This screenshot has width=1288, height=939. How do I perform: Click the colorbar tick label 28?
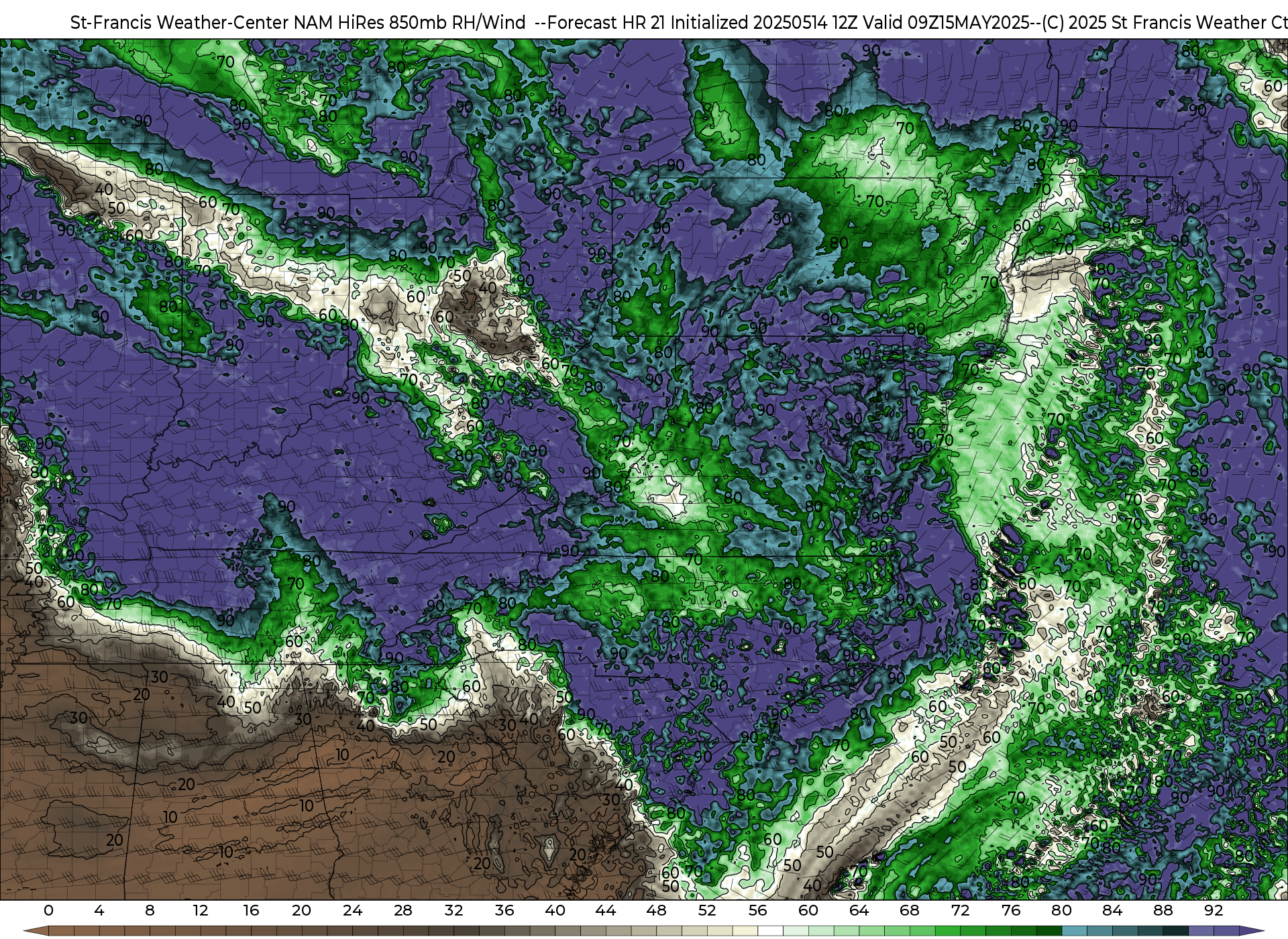[x=403, y=910]
